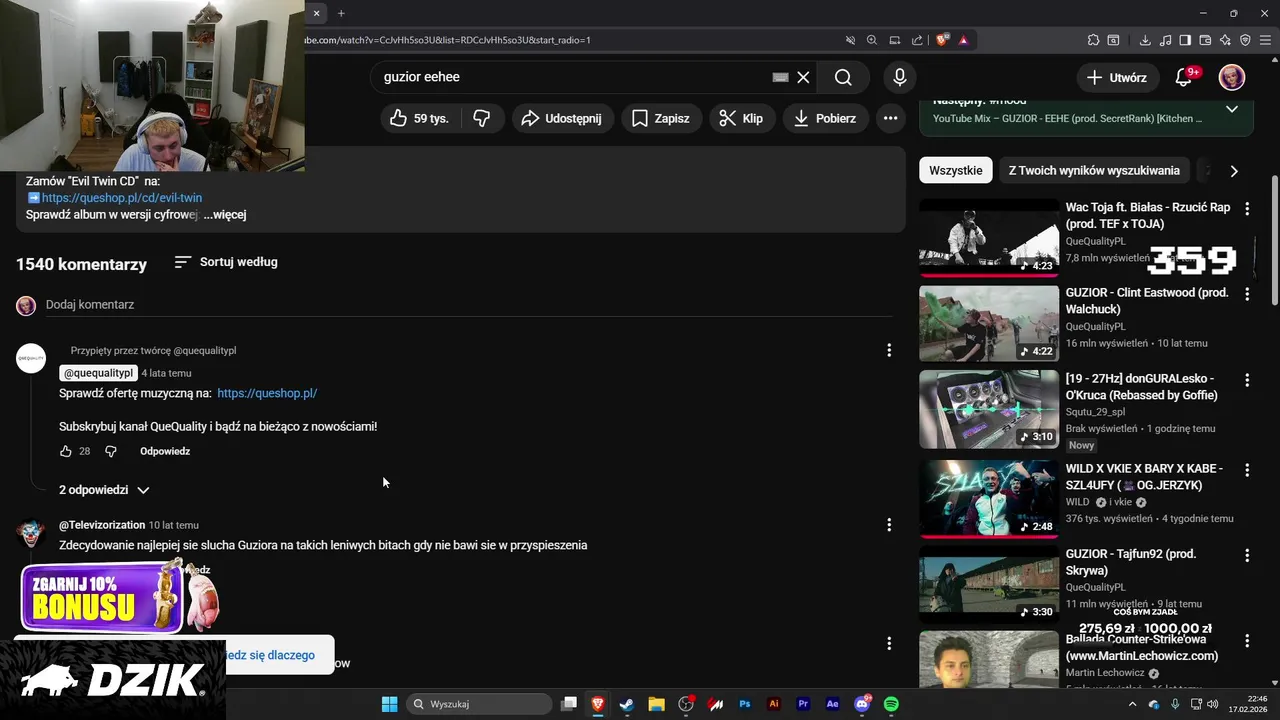
Task: Show next filter chips with the arrow
Action: coord(1234,171)
